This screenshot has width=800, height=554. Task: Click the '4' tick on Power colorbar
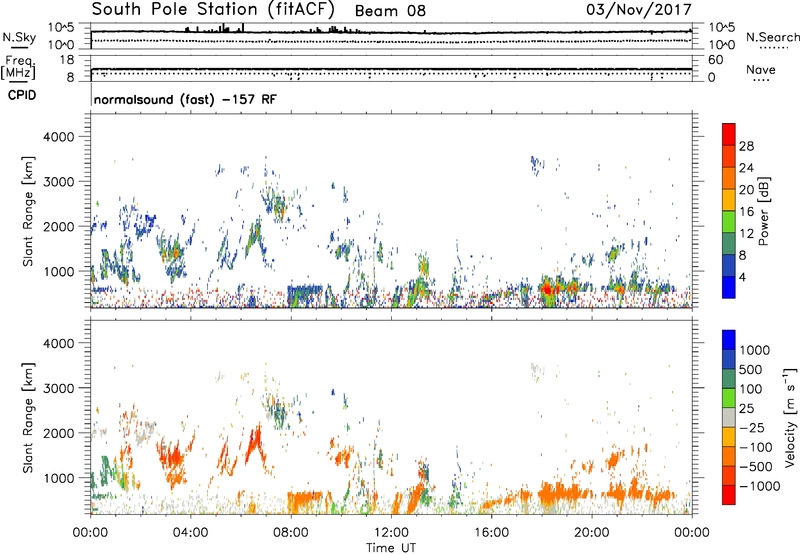coord(742,277)
